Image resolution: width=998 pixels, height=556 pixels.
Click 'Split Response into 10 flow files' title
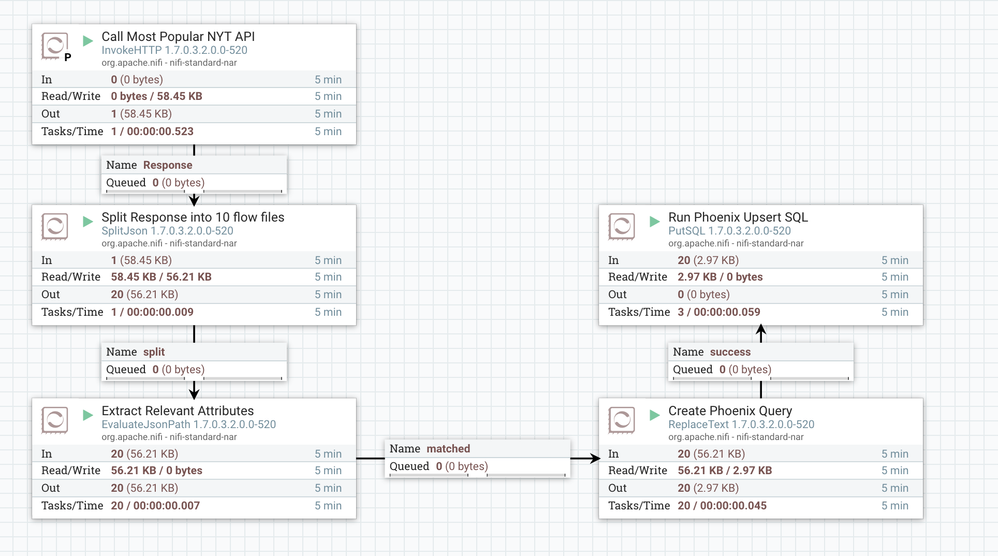tap(193, 217)
